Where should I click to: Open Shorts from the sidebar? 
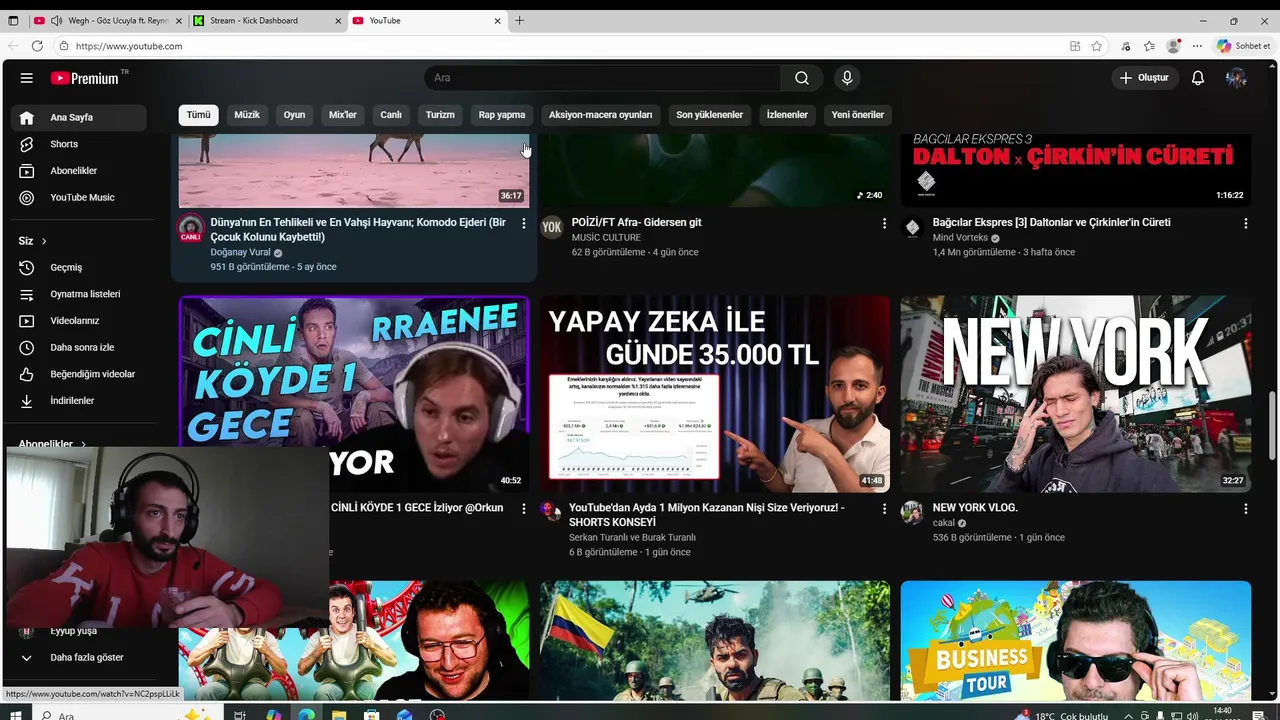pos(79,144)
